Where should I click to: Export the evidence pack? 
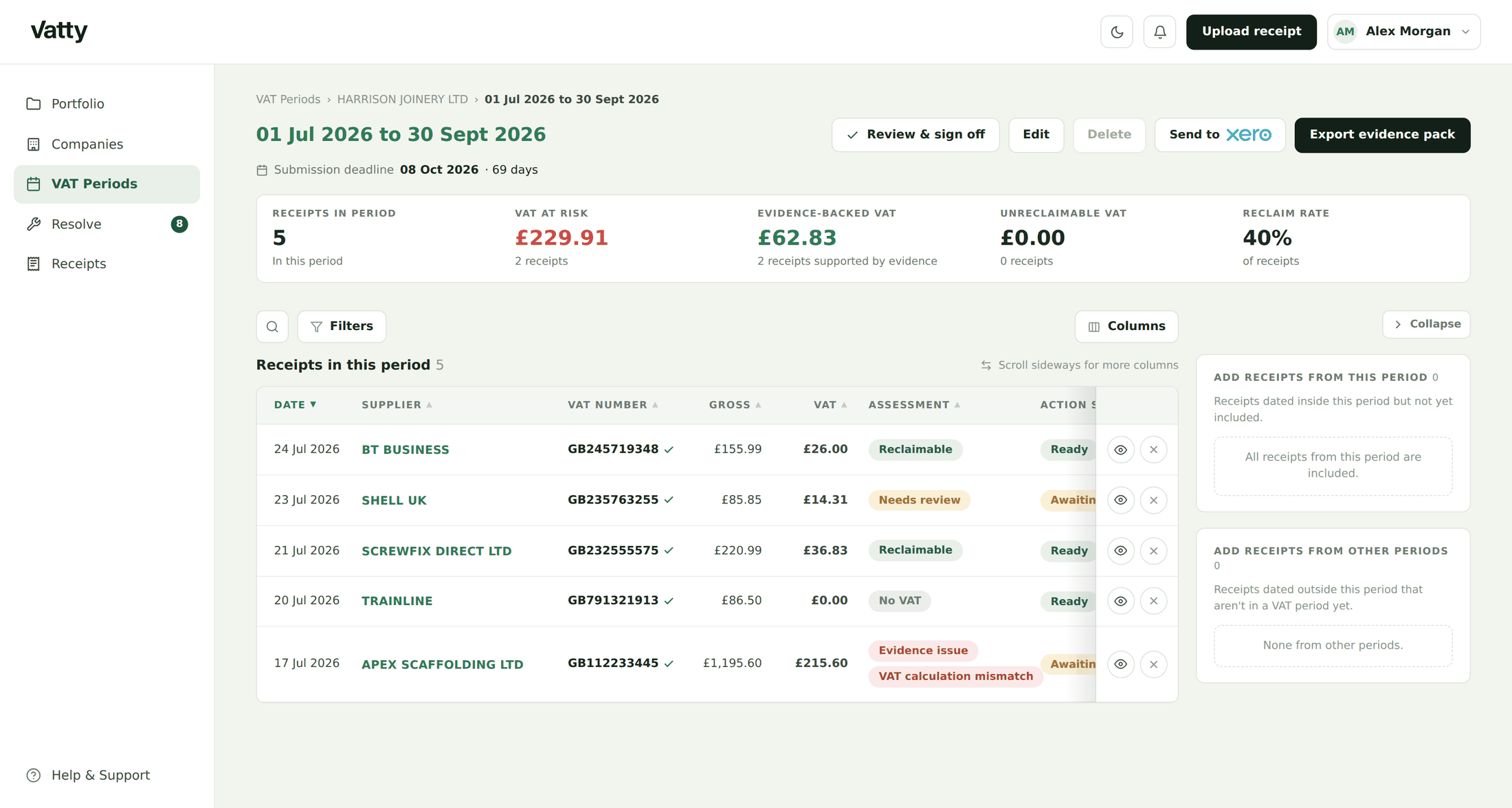pyautogui.click(x=1382, y=135)
